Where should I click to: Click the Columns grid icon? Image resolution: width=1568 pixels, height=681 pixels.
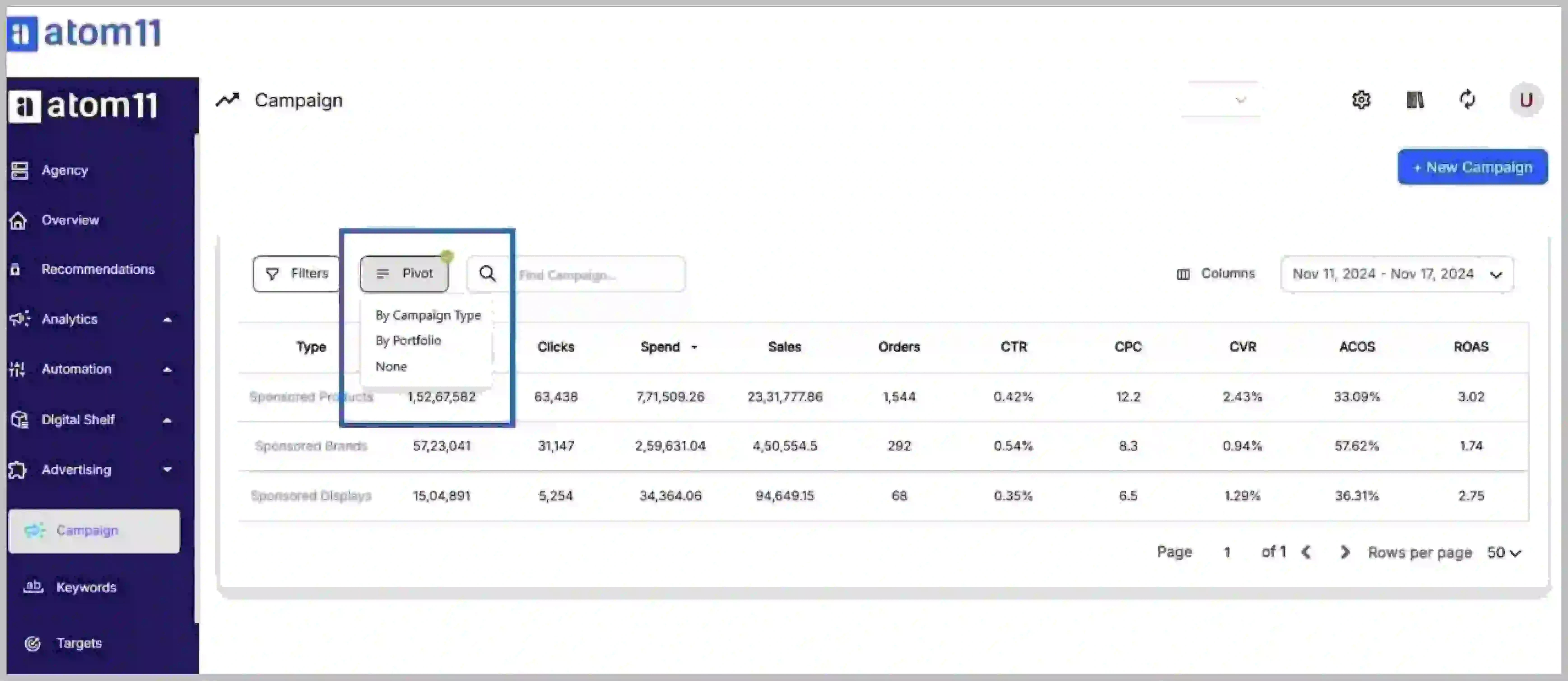[1183, 274]
